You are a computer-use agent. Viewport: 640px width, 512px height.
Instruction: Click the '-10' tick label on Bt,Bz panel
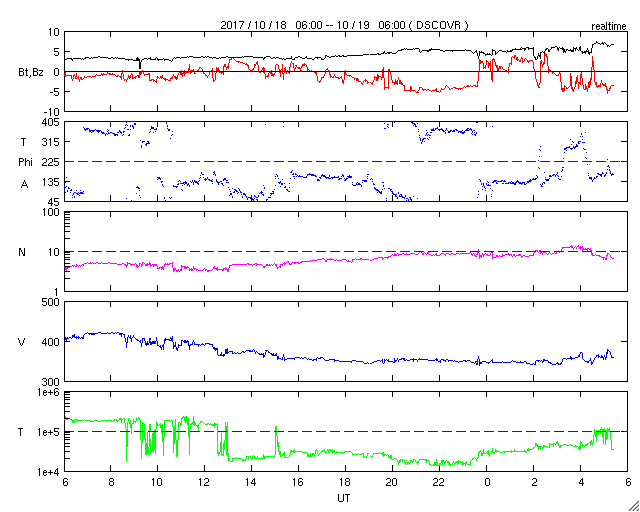(x=52, y=112)
